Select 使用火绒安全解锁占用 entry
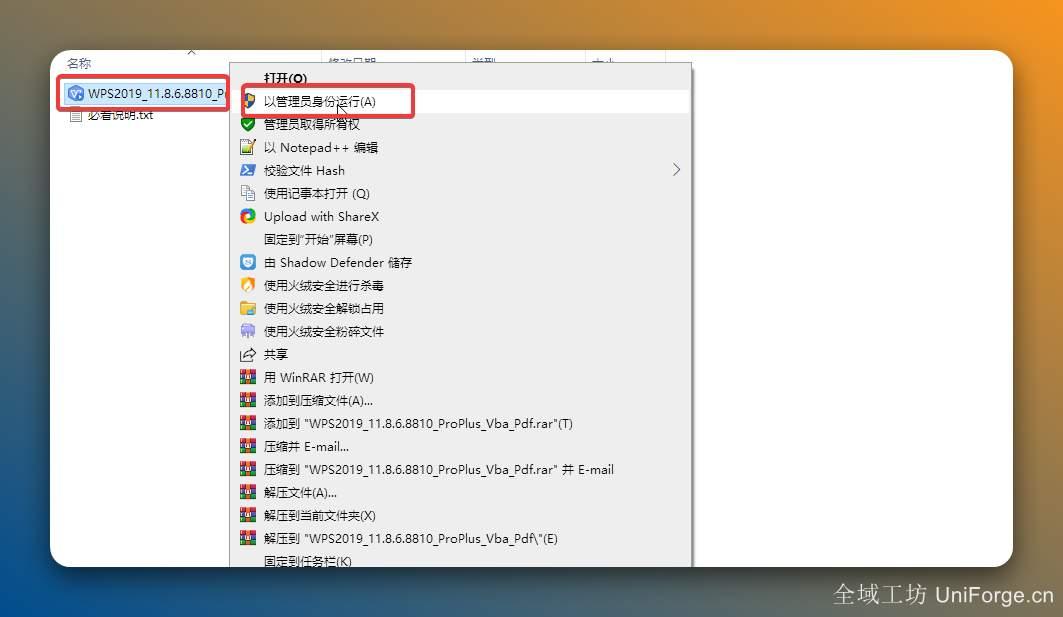The image size is (1063, 617). (x=323, y=308)
